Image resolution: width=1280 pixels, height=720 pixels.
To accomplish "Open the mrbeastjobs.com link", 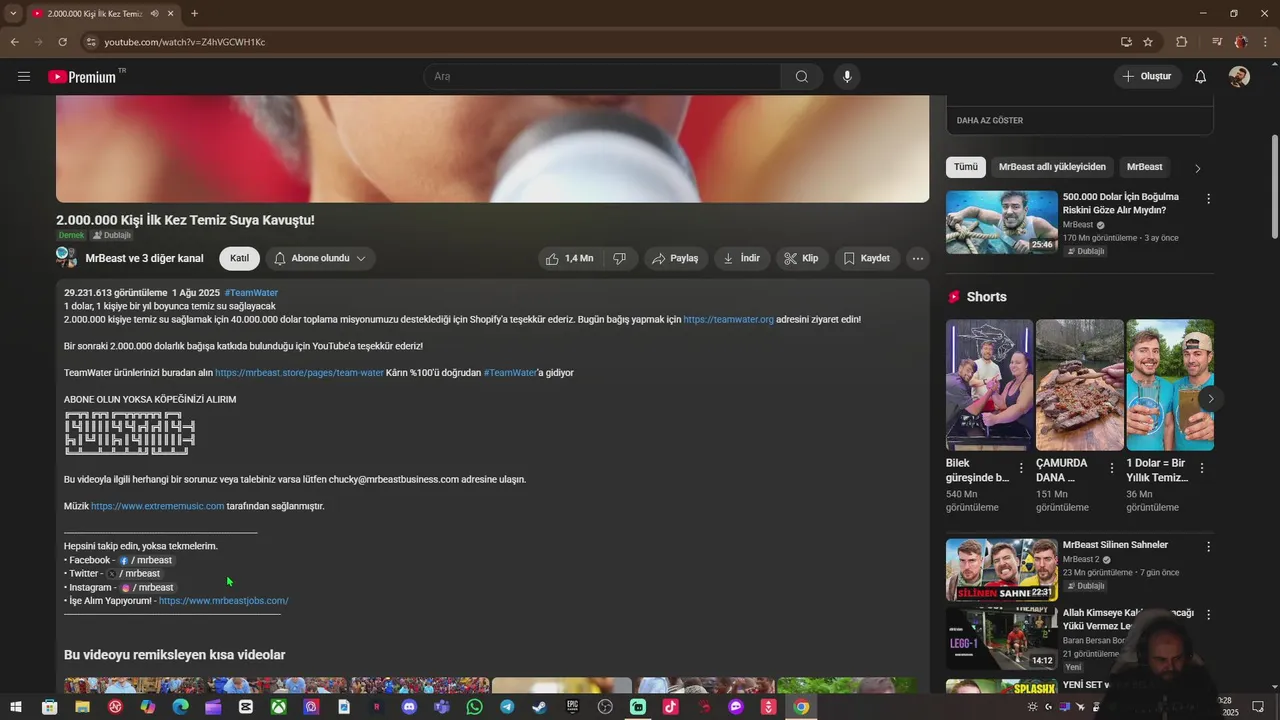I will [x=223, y=601].
